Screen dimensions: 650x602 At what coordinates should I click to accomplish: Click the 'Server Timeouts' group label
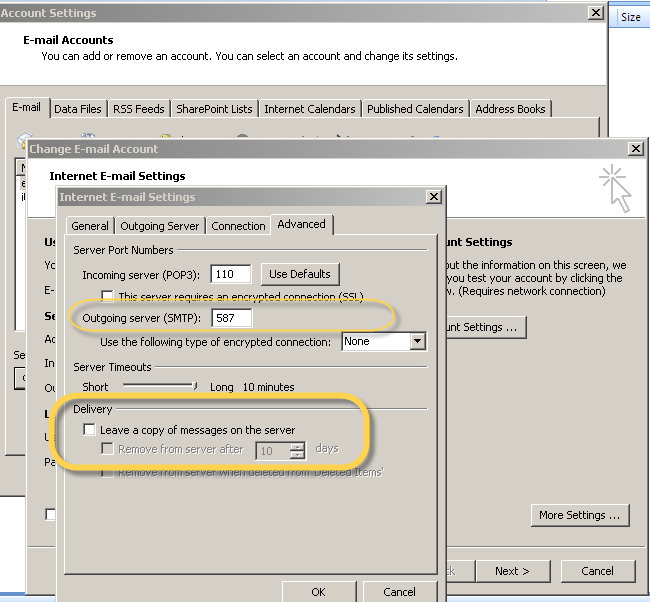pos(112,367)
